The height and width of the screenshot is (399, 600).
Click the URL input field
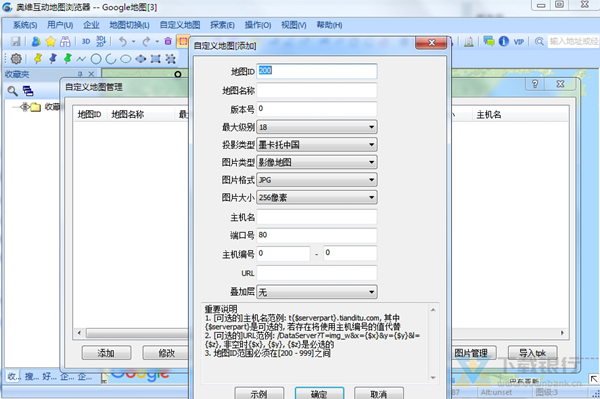click(x=317, y=273)
